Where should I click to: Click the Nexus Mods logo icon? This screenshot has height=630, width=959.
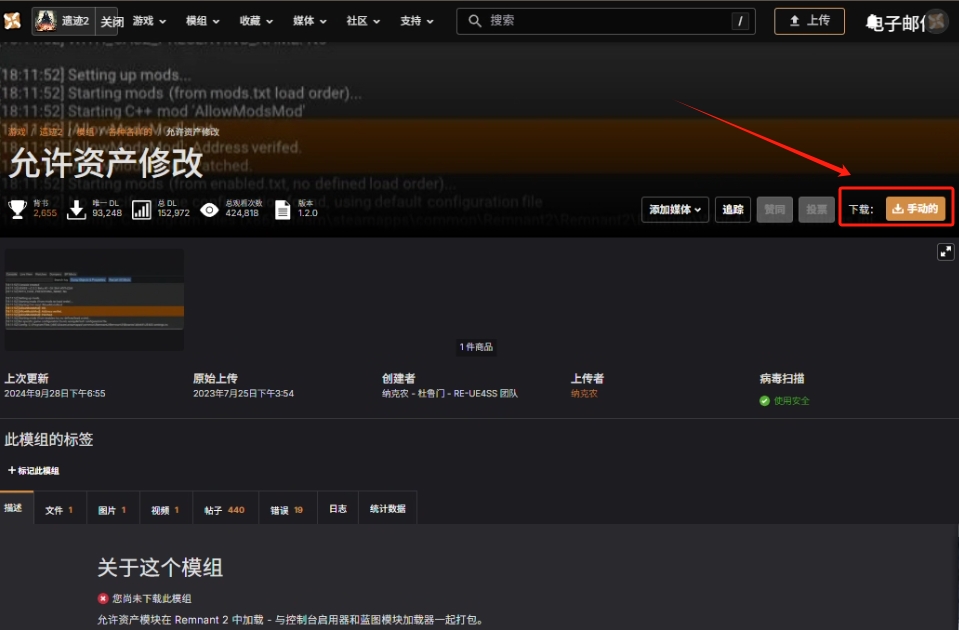pyautogui.click(x=12, y=21)
